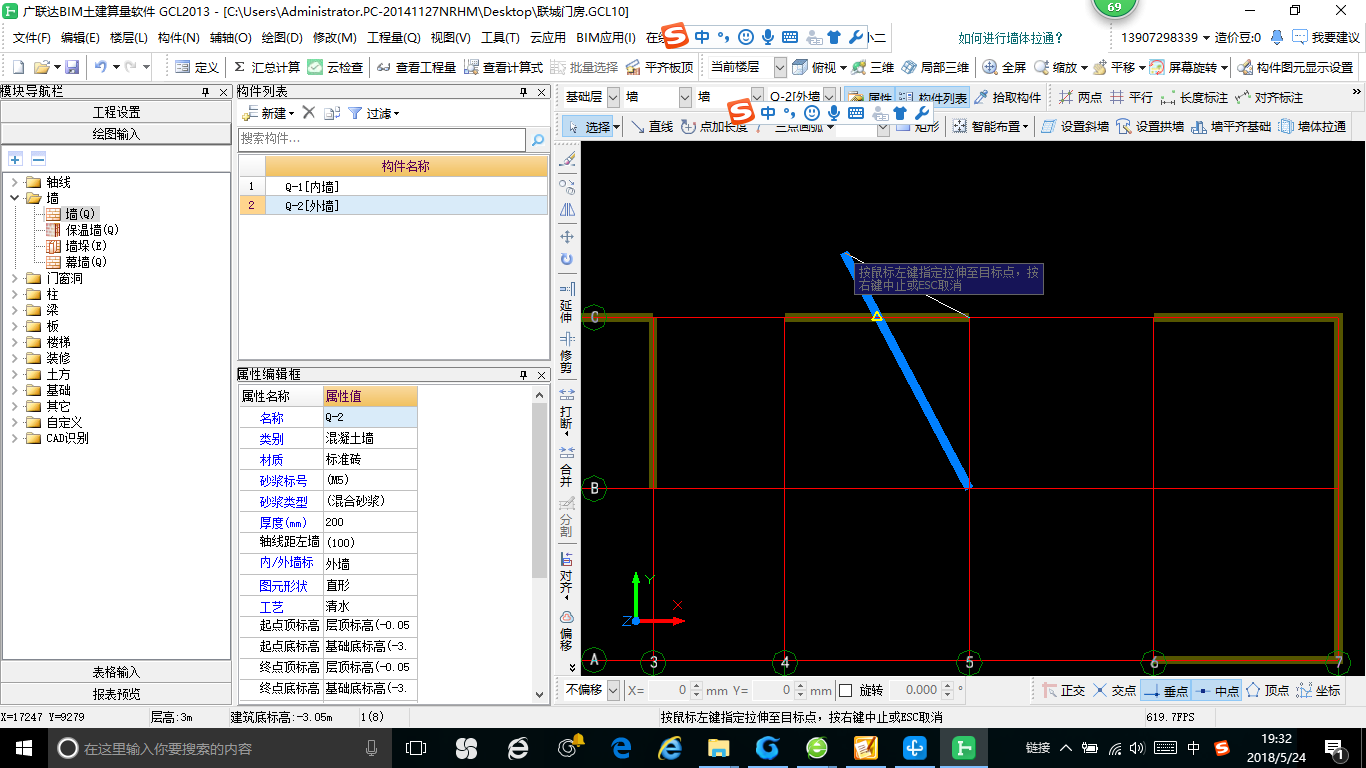Image resolution: width=1366 pixels, height=768 pixels.
Task: Activate 设置斜墙 sloped wall tool
Action: pos(1076,127)
